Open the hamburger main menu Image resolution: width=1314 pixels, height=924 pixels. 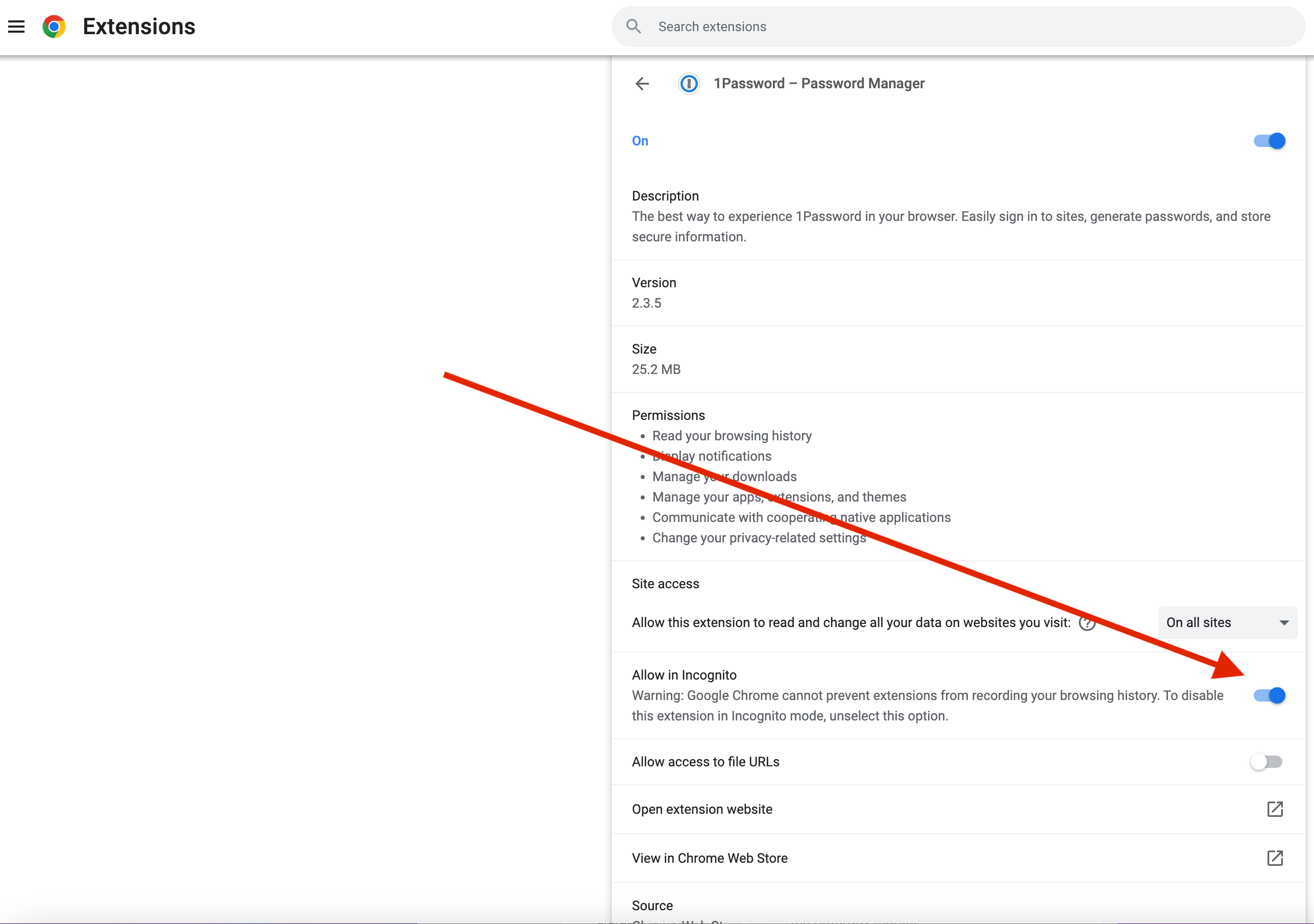point(17,27)
